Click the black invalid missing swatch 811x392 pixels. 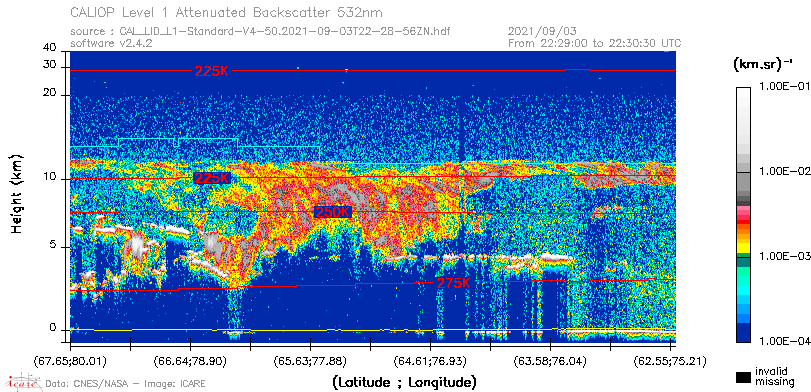(x=743, y=377)
